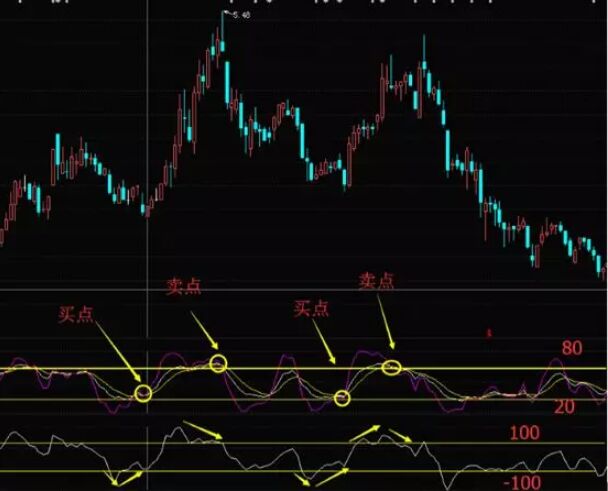Screen dimensions: 608x491
Task: Click the second 买点 label near chart middle
Action: (x=312, y=309)
